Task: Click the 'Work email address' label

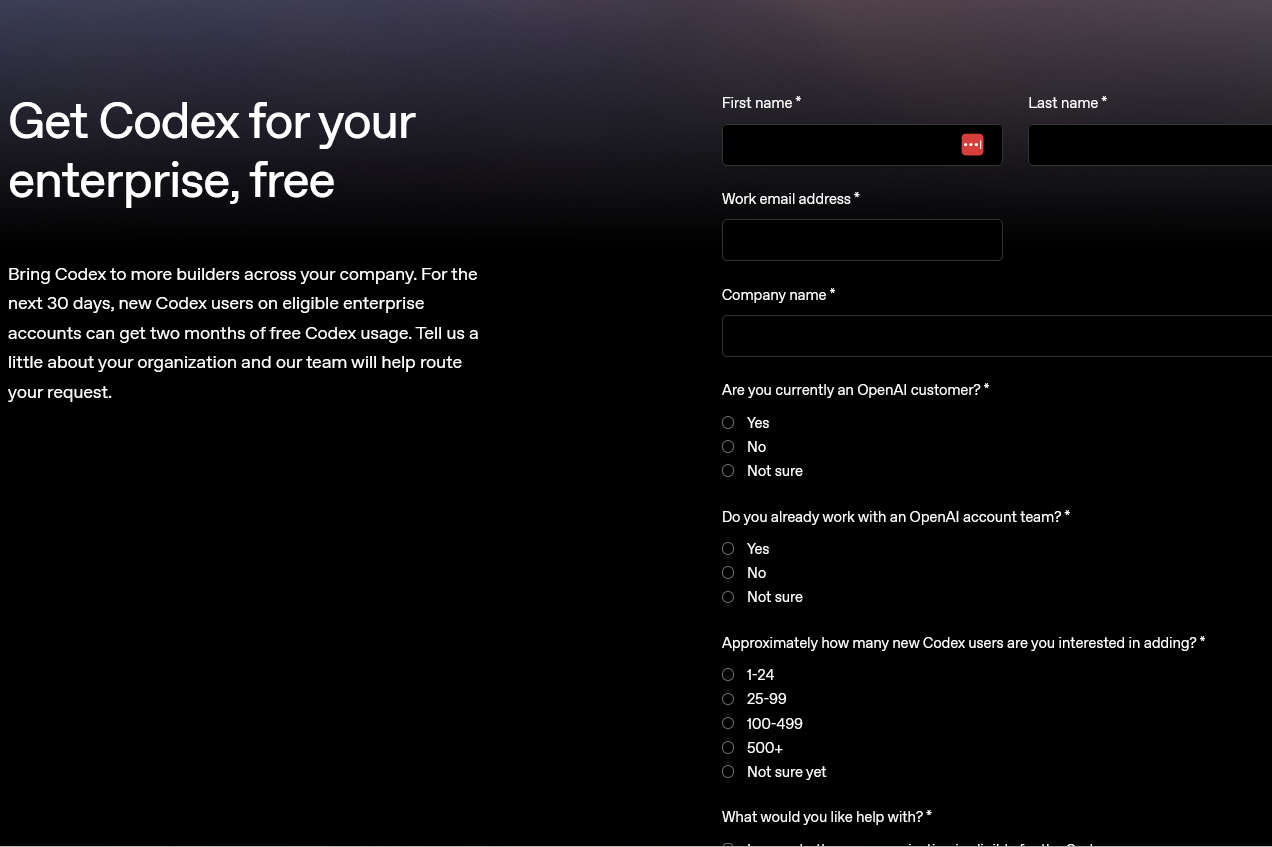Action: [790, 199]
